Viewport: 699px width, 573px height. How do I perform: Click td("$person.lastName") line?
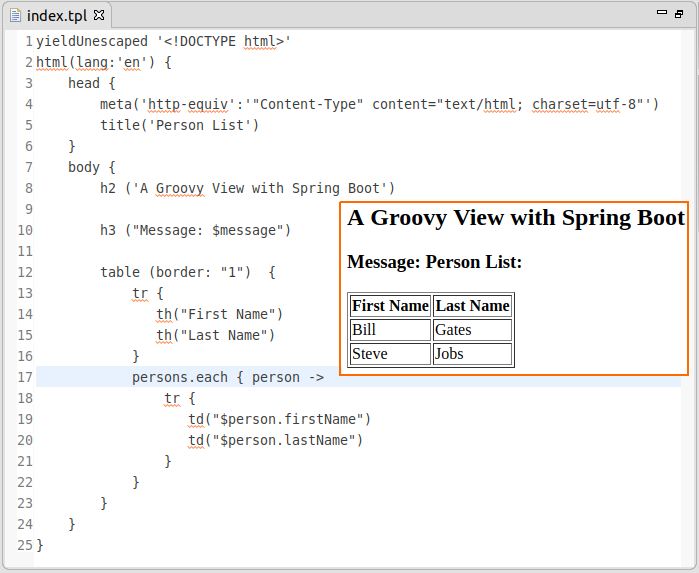275,440
